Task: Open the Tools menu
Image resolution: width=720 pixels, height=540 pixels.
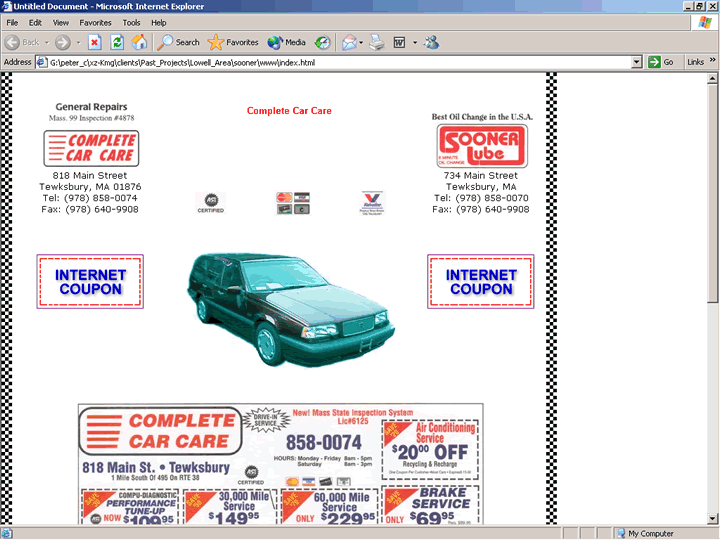Action: 131,22
